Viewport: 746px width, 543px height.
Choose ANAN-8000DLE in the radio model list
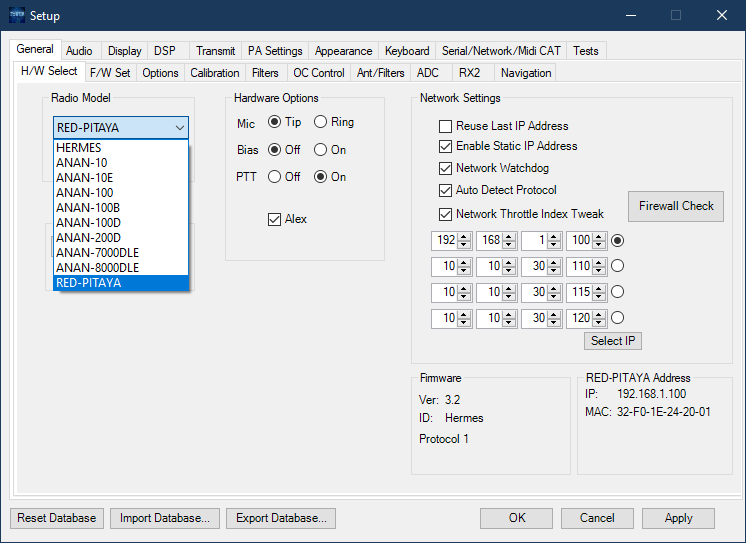pyautogui.click(x=121, y=267)
